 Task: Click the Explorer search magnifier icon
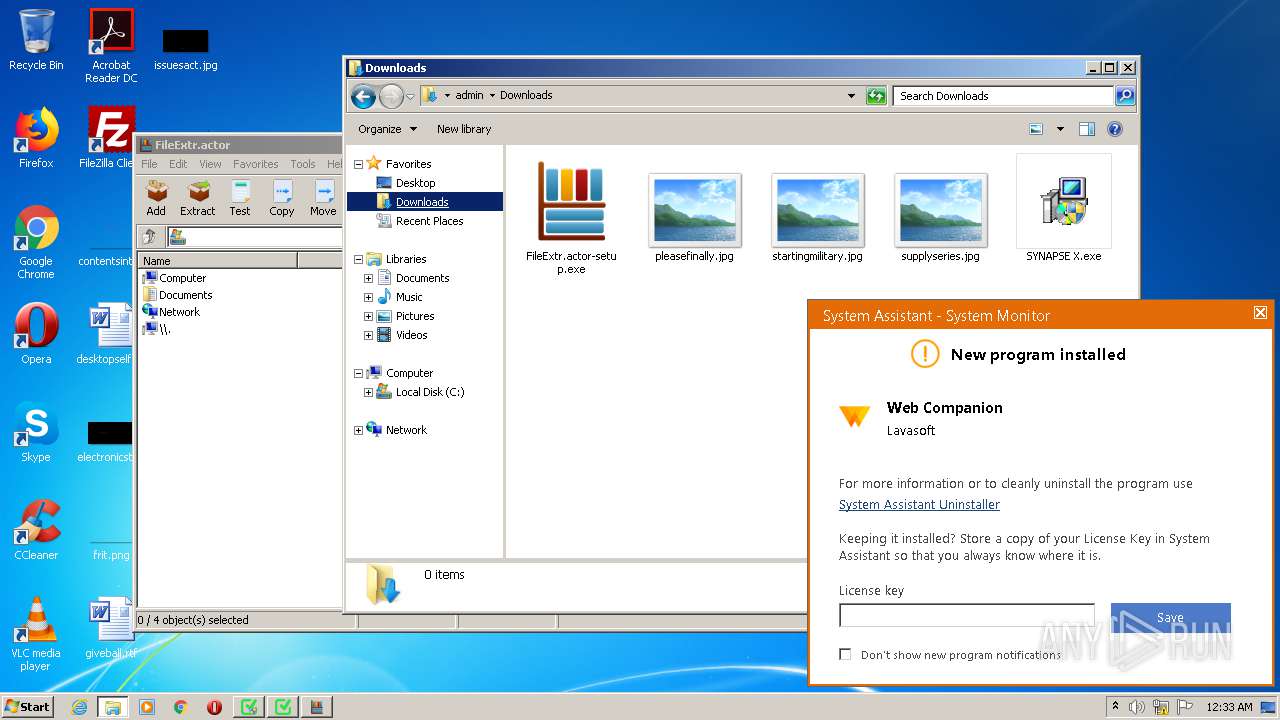coord(1125,96)
